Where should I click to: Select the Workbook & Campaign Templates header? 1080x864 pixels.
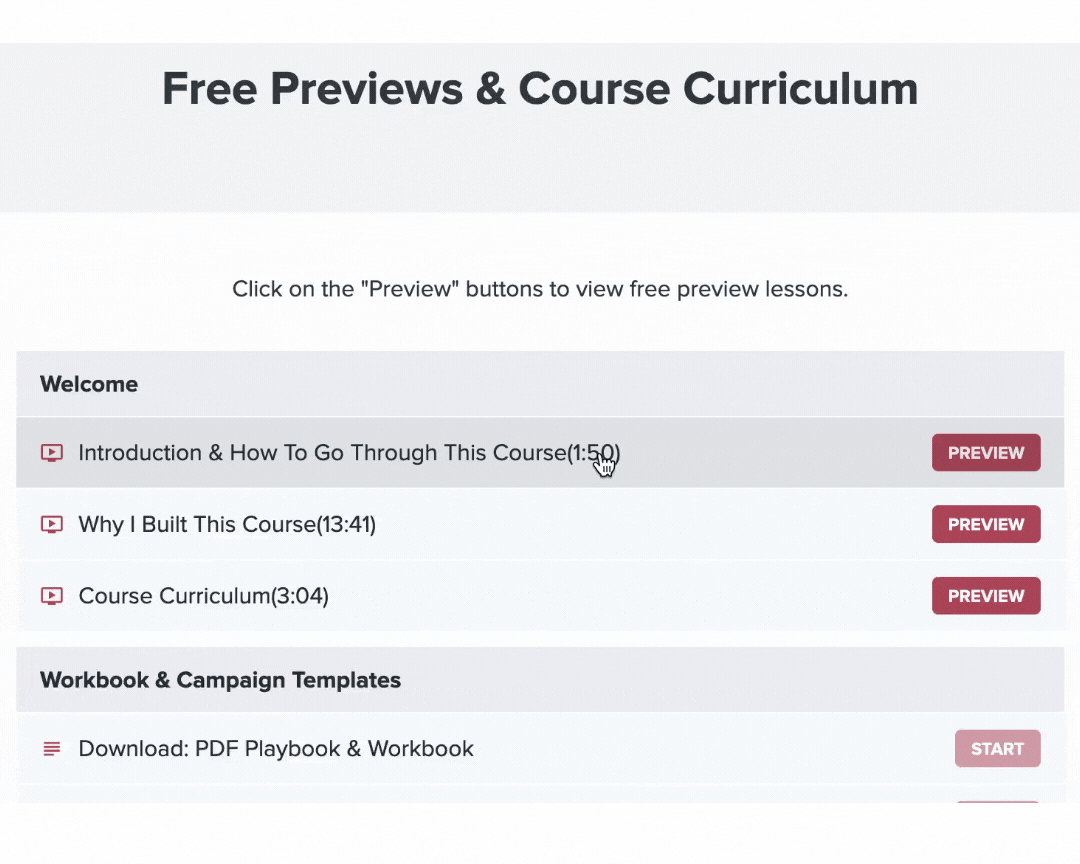pyautogui.click(x=540, y=679)
